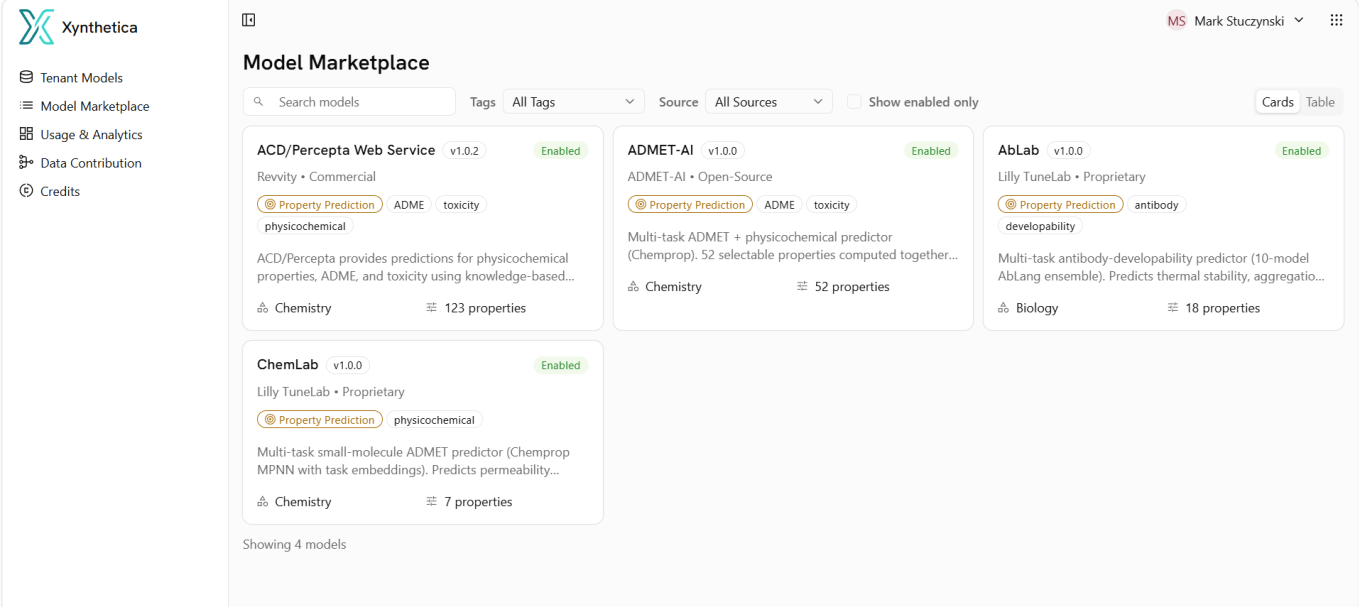Toggle the Show enabled only checkbox
Screen dimensions: 1360x607
click(854, 102)
